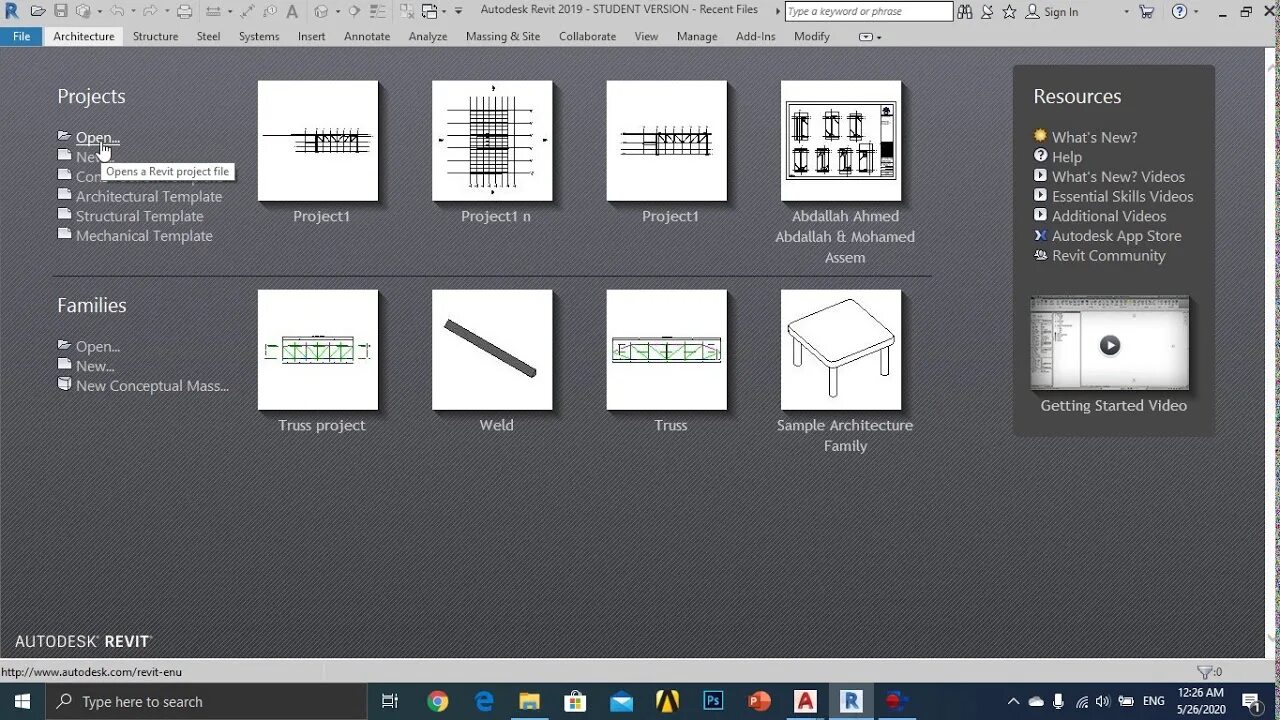Click the binoculars search icon
Viewport: 1280px width, 720px height.
point(964,12)
